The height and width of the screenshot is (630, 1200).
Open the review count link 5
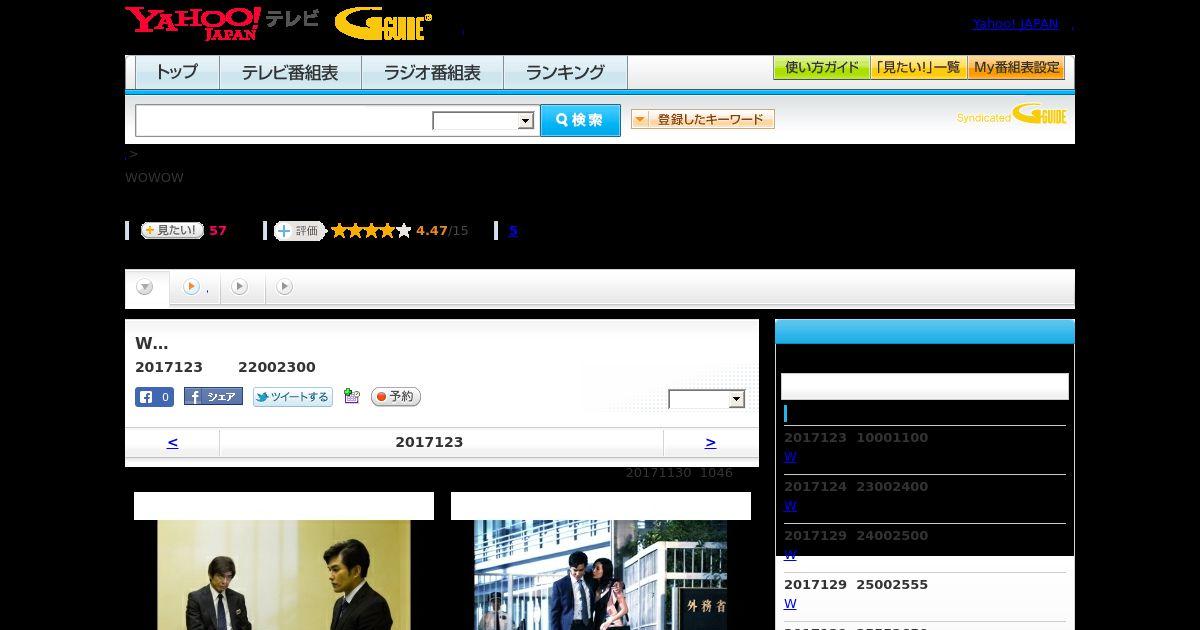(513, 231)
